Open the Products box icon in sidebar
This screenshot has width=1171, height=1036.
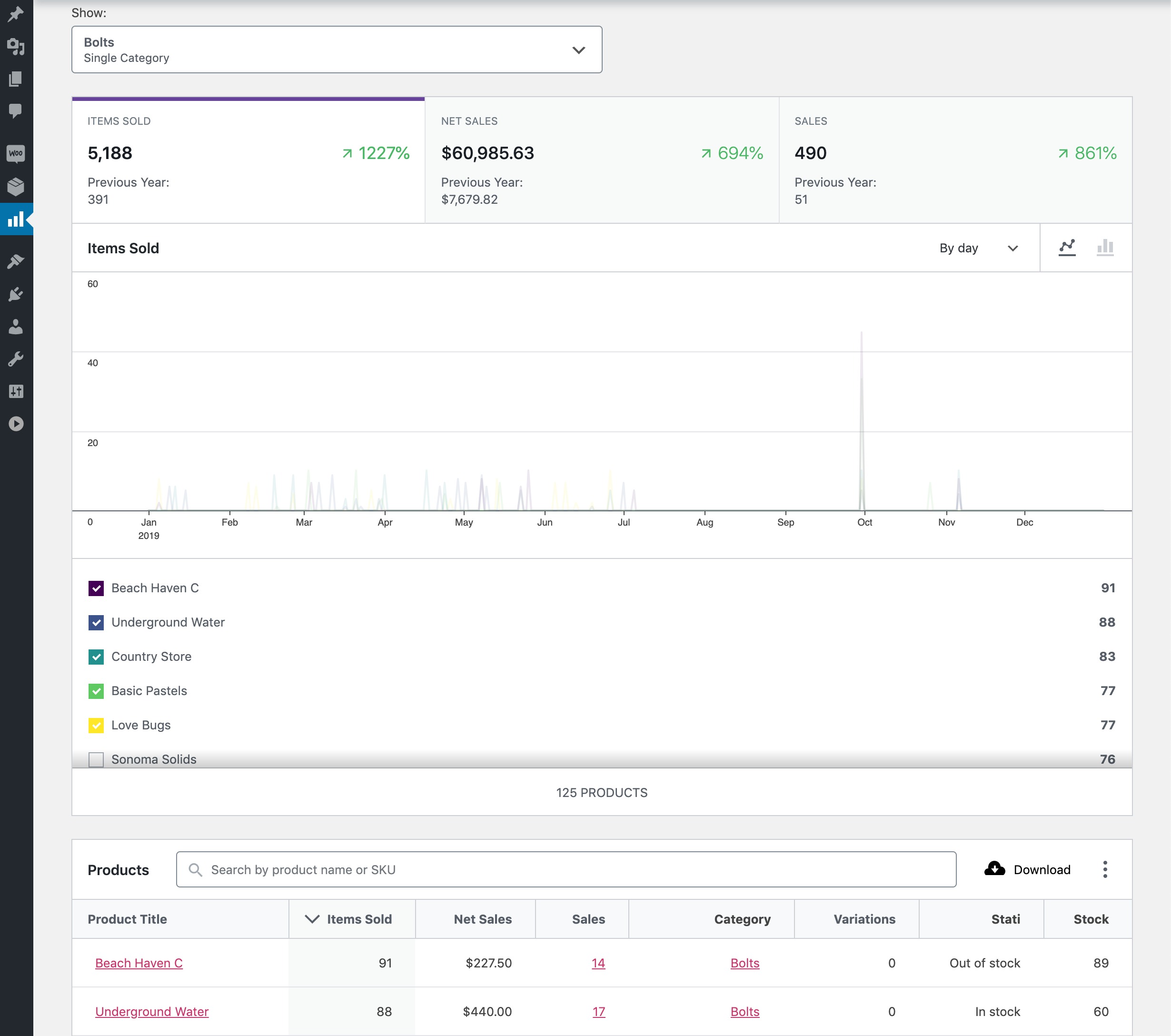tap(15, 186)
